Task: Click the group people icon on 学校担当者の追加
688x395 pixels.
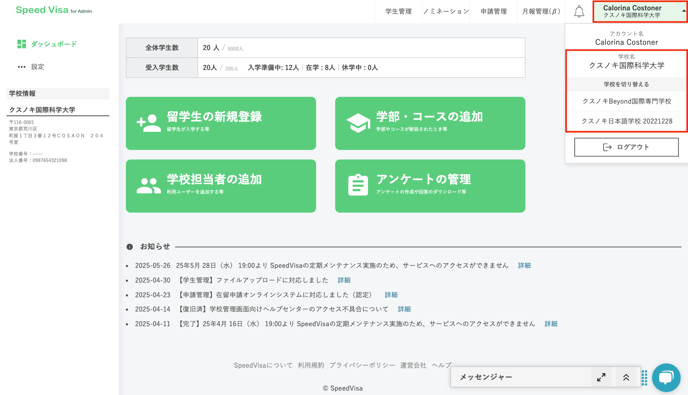Action: 149,186
